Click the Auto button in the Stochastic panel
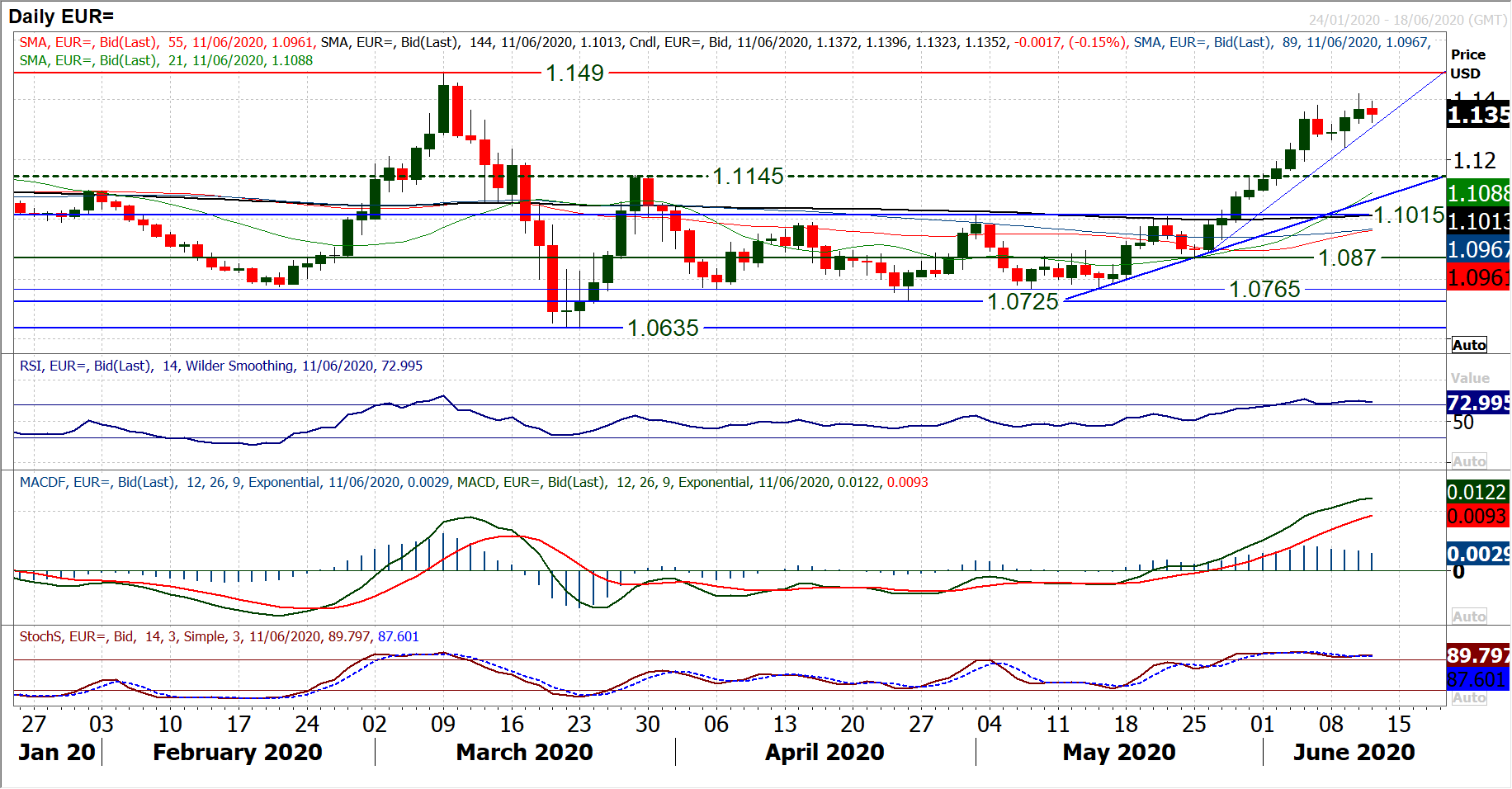This screenshot has height=789, width=1512. point(1469,697)
